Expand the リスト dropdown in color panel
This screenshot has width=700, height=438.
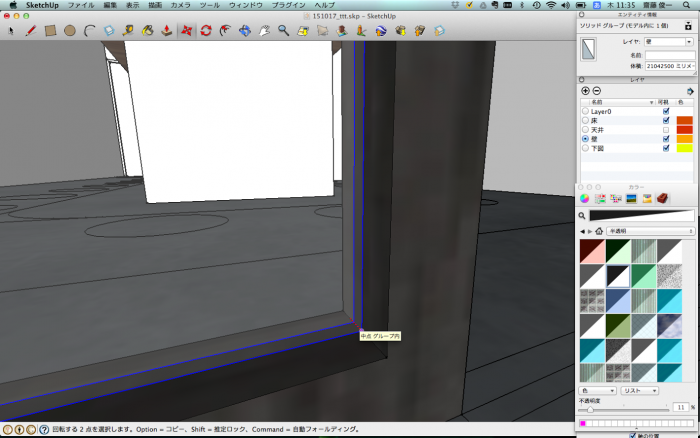point(638,390)
